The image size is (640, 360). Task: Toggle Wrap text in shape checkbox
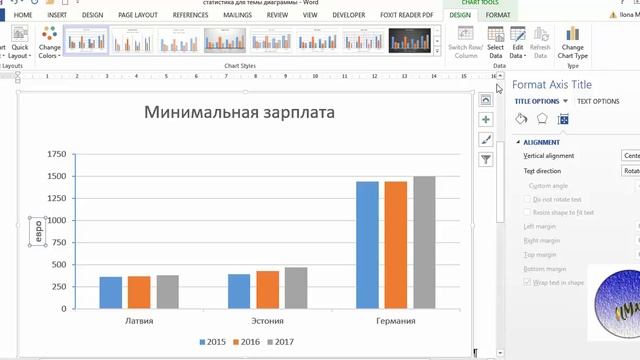click(x=527, y=282)
